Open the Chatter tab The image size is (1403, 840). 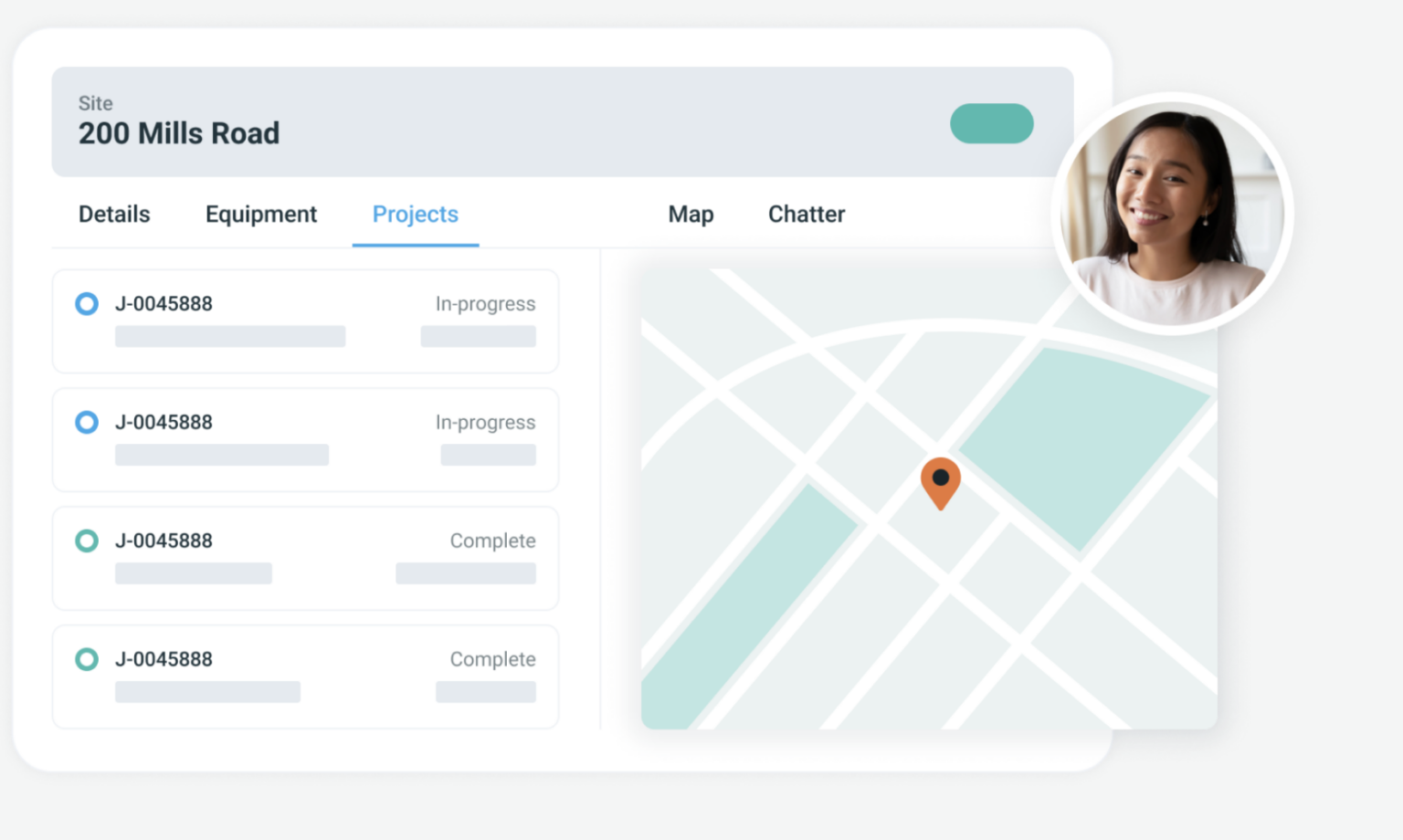[806, 214]
